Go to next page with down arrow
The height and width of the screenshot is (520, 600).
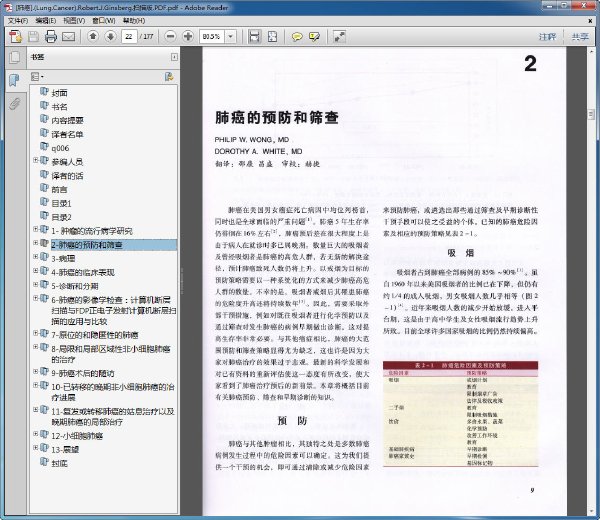(x=111, y=36)
